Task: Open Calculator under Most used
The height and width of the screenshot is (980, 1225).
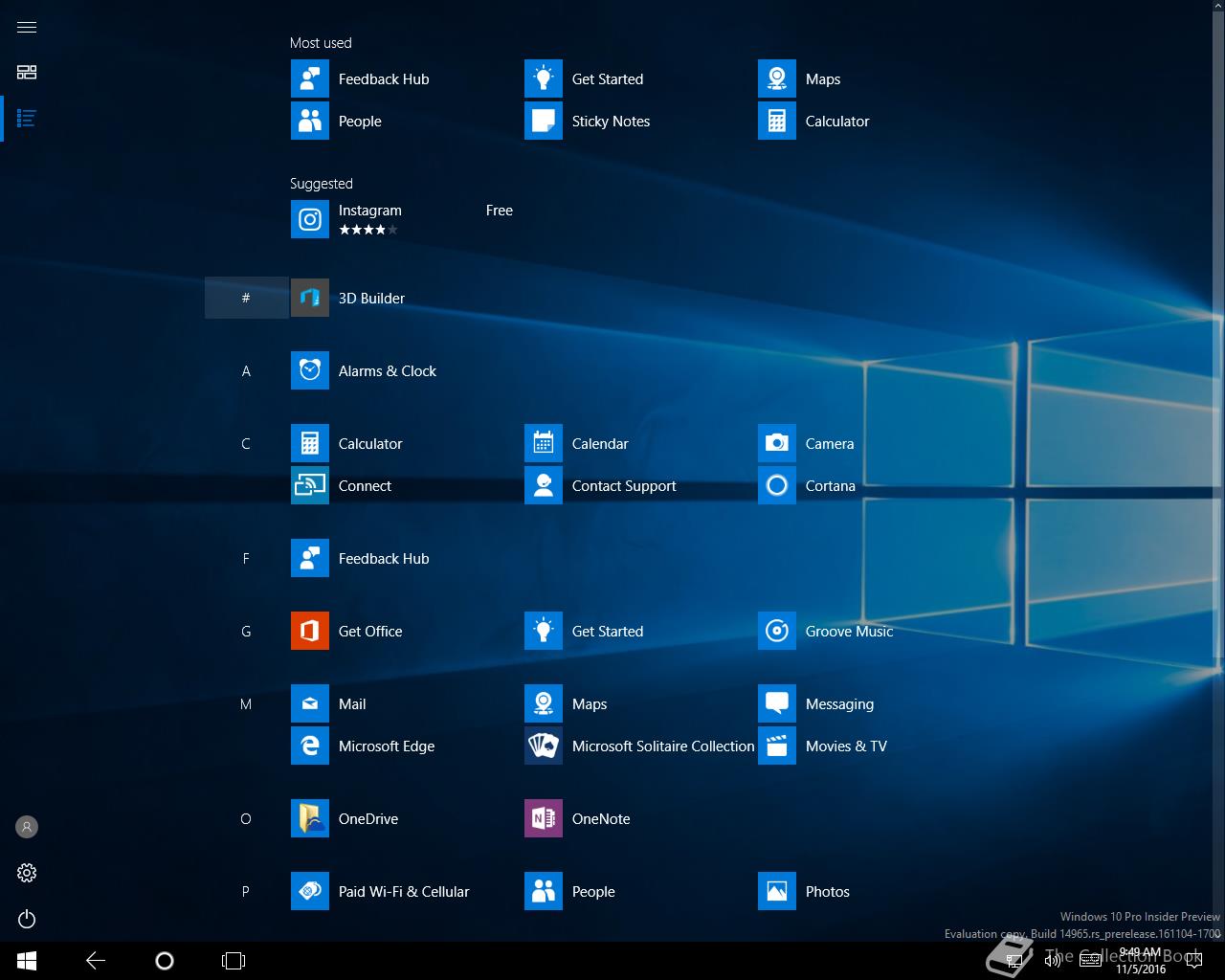Action: point(873,121)
